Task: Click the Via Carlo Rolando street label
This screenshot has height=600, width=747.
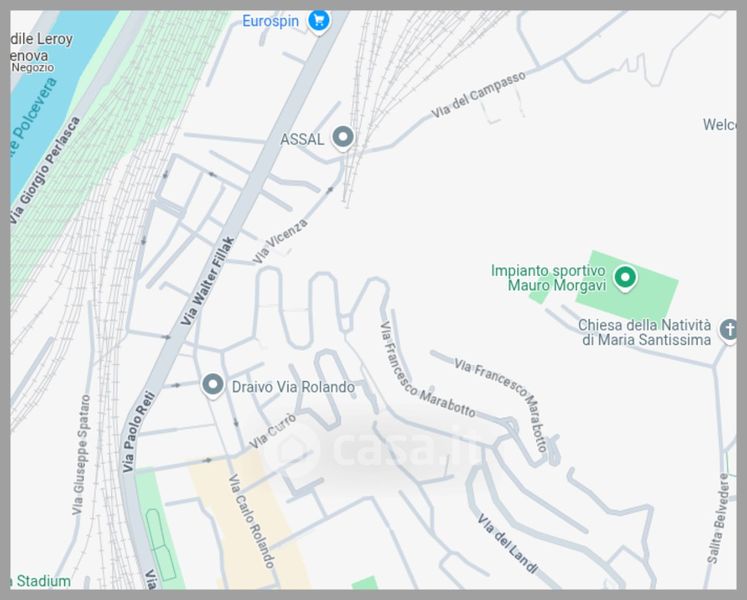Action: 252,521
